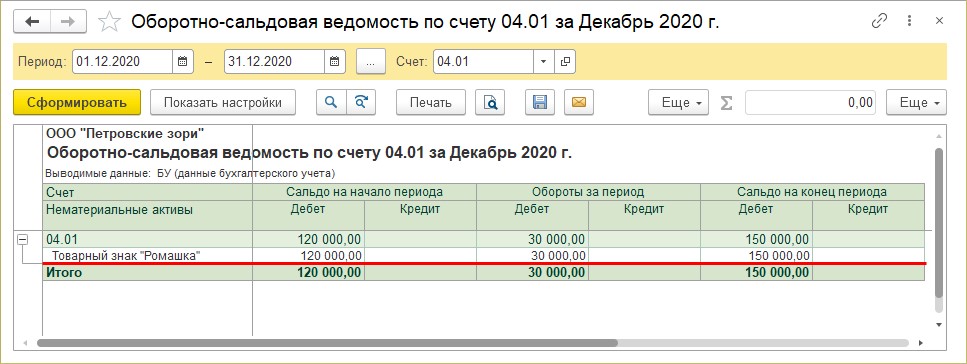Open calendar for end date 31.12.2020
This screenshot has height=364, width=967.
point(334,62)
